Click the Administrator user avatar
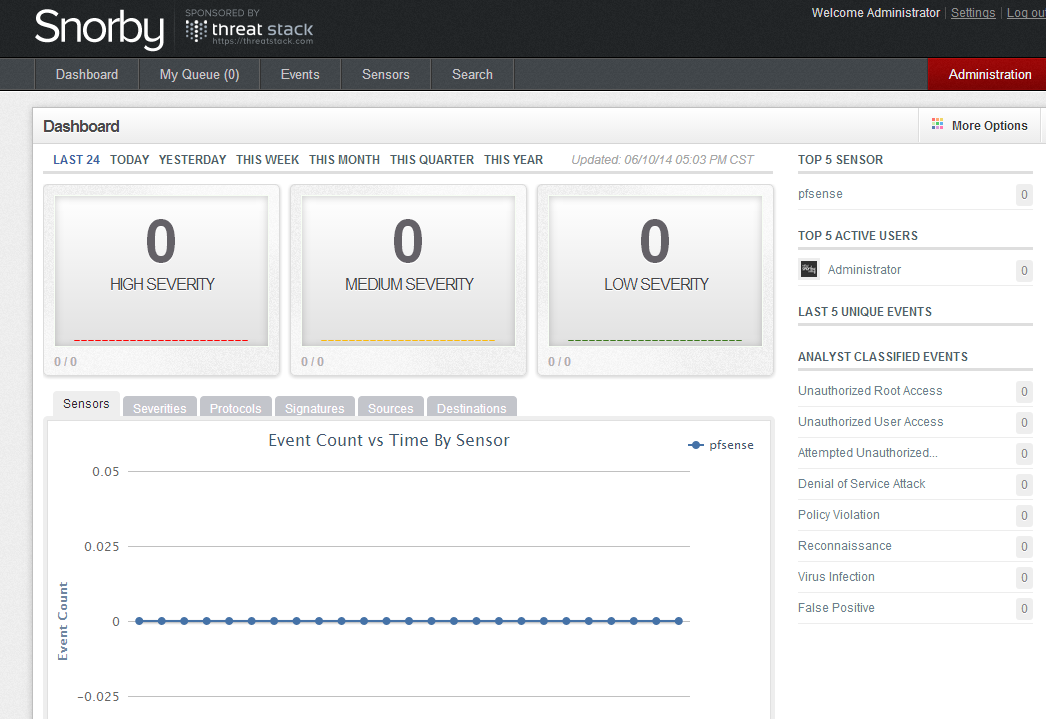 coord(809,269)
